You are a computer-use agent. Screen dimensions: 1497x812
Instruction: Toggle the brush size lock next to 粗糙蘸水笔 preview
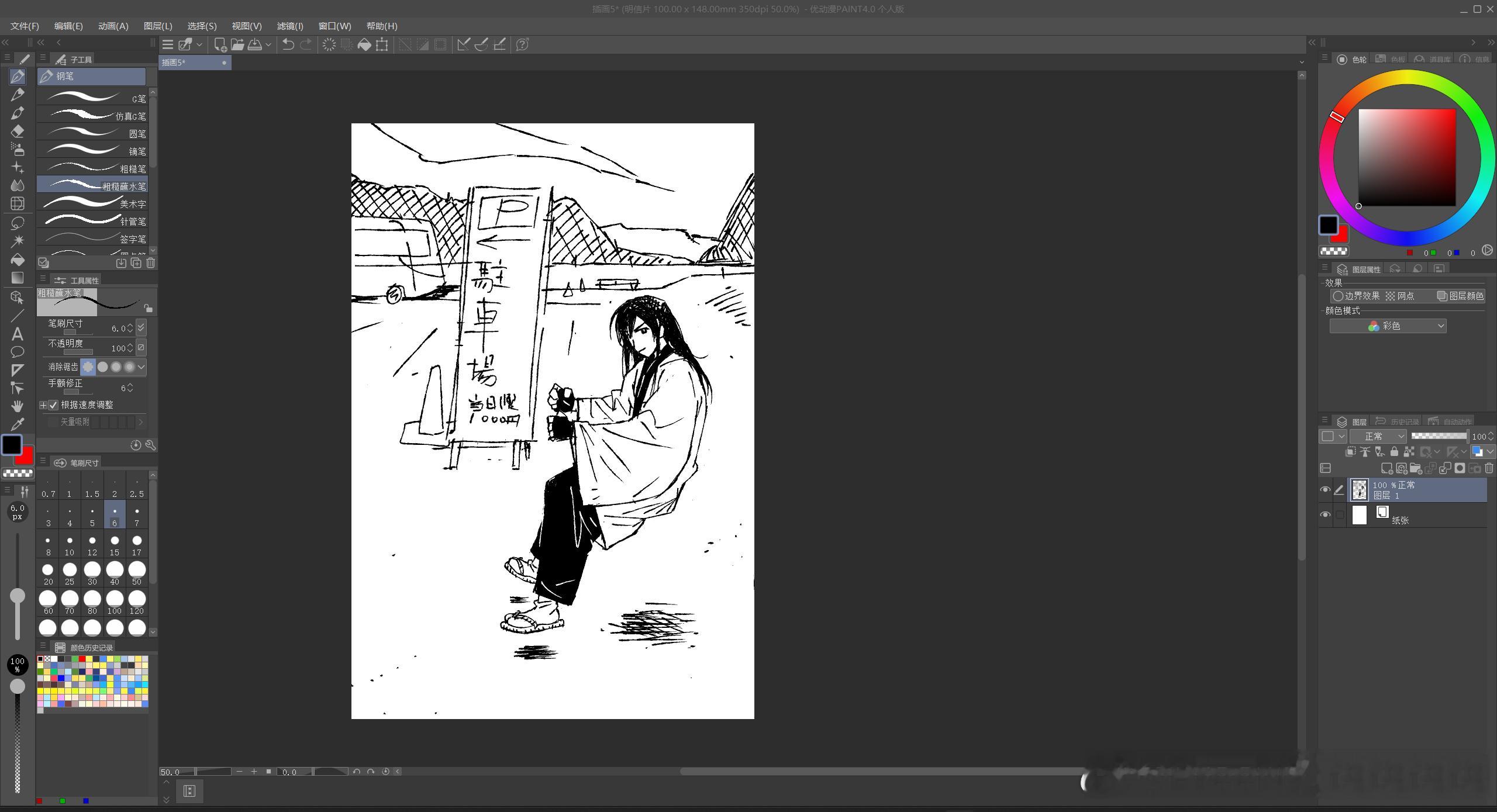pyautogui.click(x=149, y=308)
